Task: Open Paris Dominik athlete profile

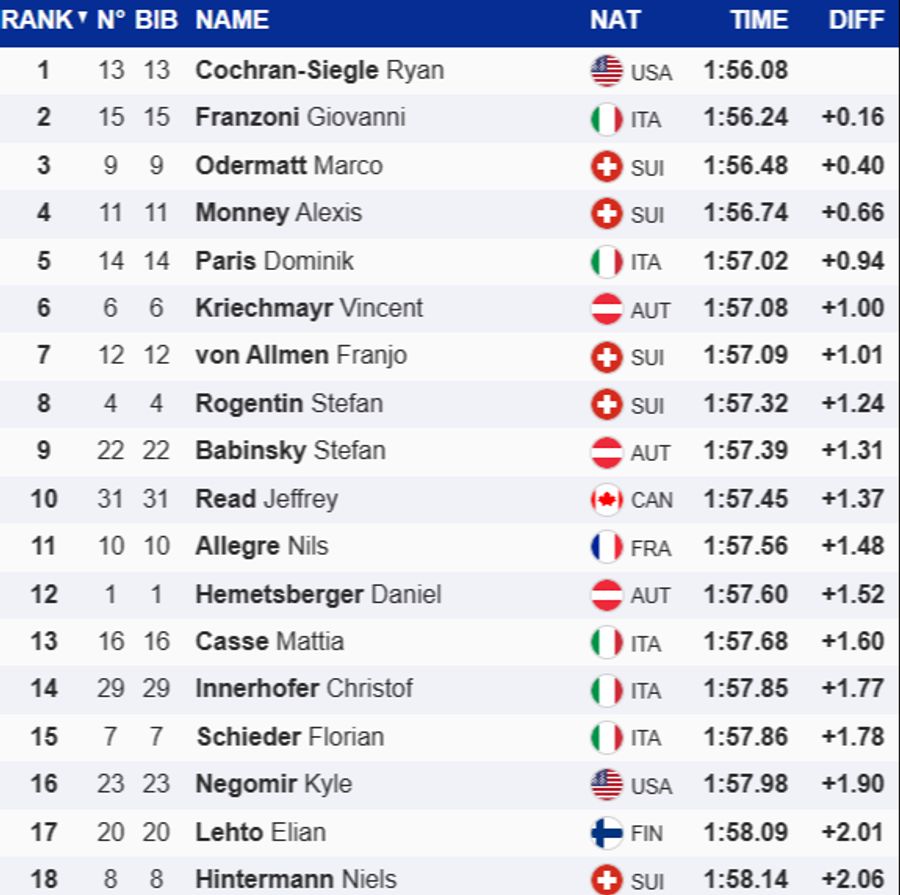Action: pyautogui.click(x=274, y=261)
